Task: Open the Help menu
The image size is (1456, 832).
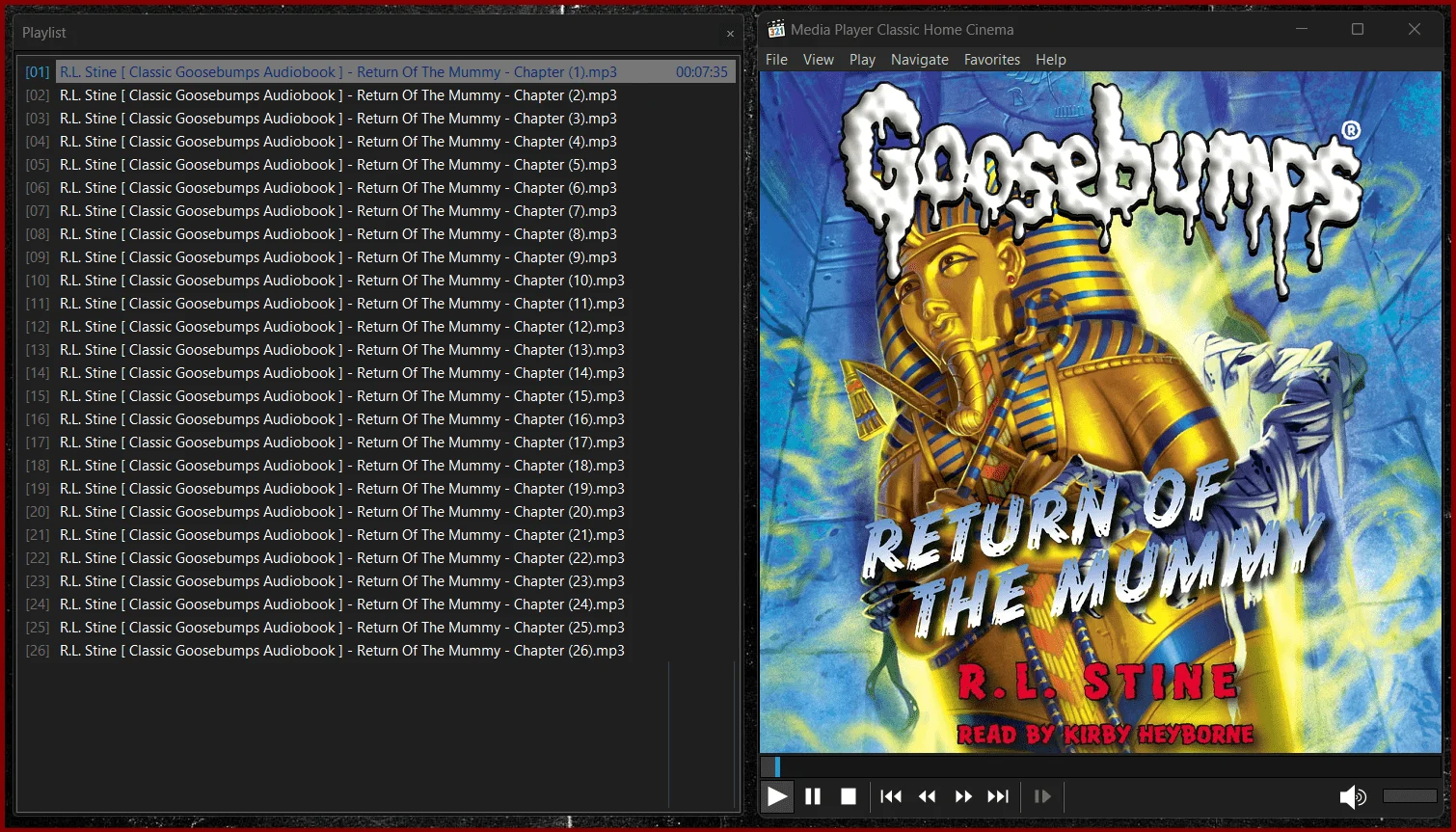Action: (x=1051, y=60)
